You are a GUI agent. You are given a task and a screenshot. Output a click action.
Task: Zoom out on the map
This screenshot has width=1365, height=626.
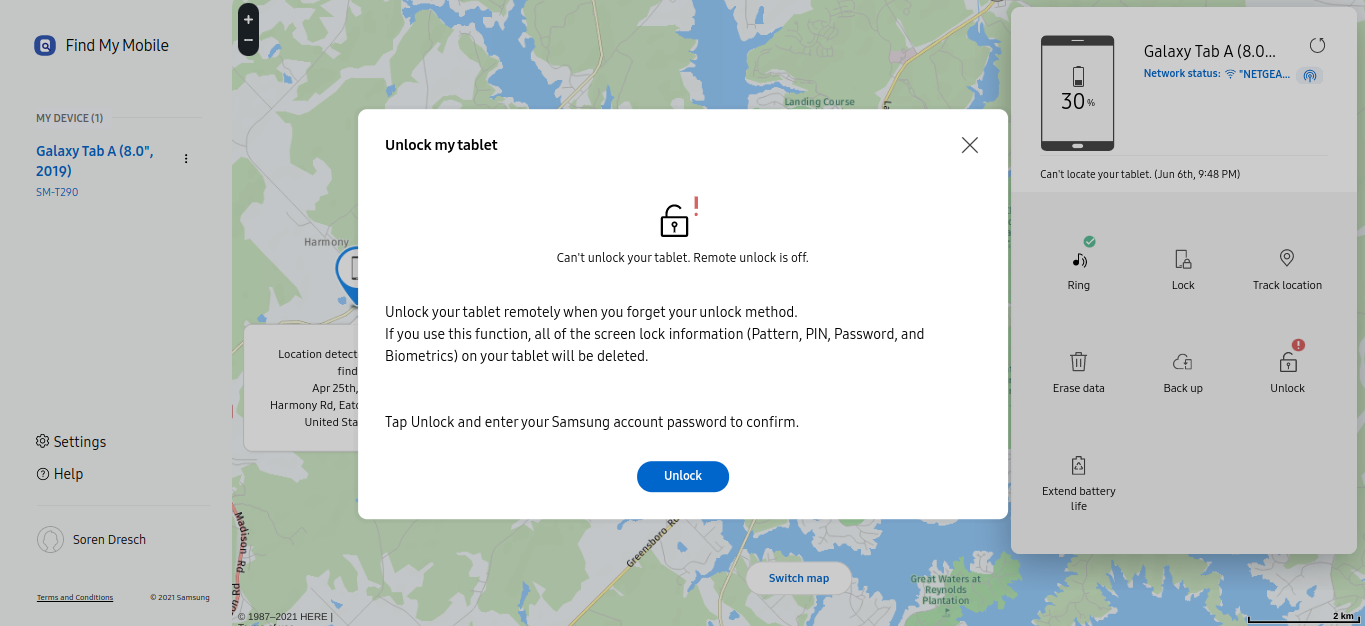pyautogui.click(x=249, y=43)
